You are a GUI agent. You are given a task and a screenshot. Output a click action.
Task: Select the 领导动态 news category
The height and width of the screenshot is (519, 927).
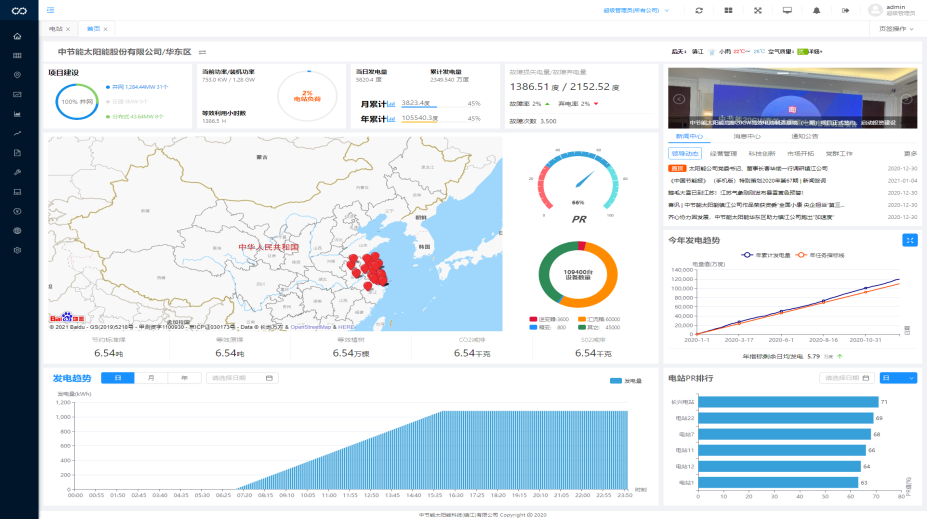[685, 154]
